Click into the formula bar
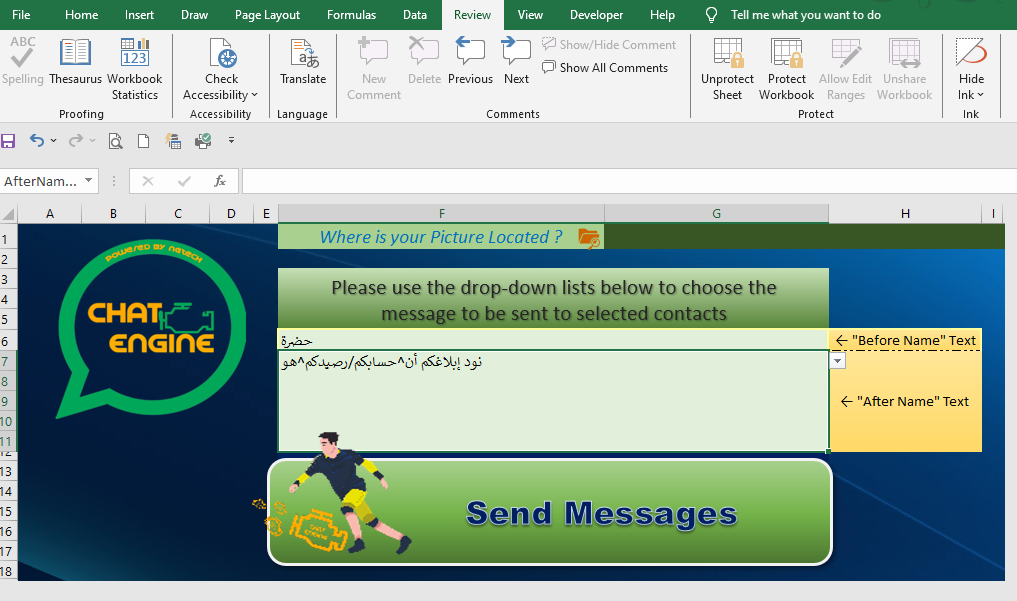The image size is (1017, 601). tap(629, 181)
